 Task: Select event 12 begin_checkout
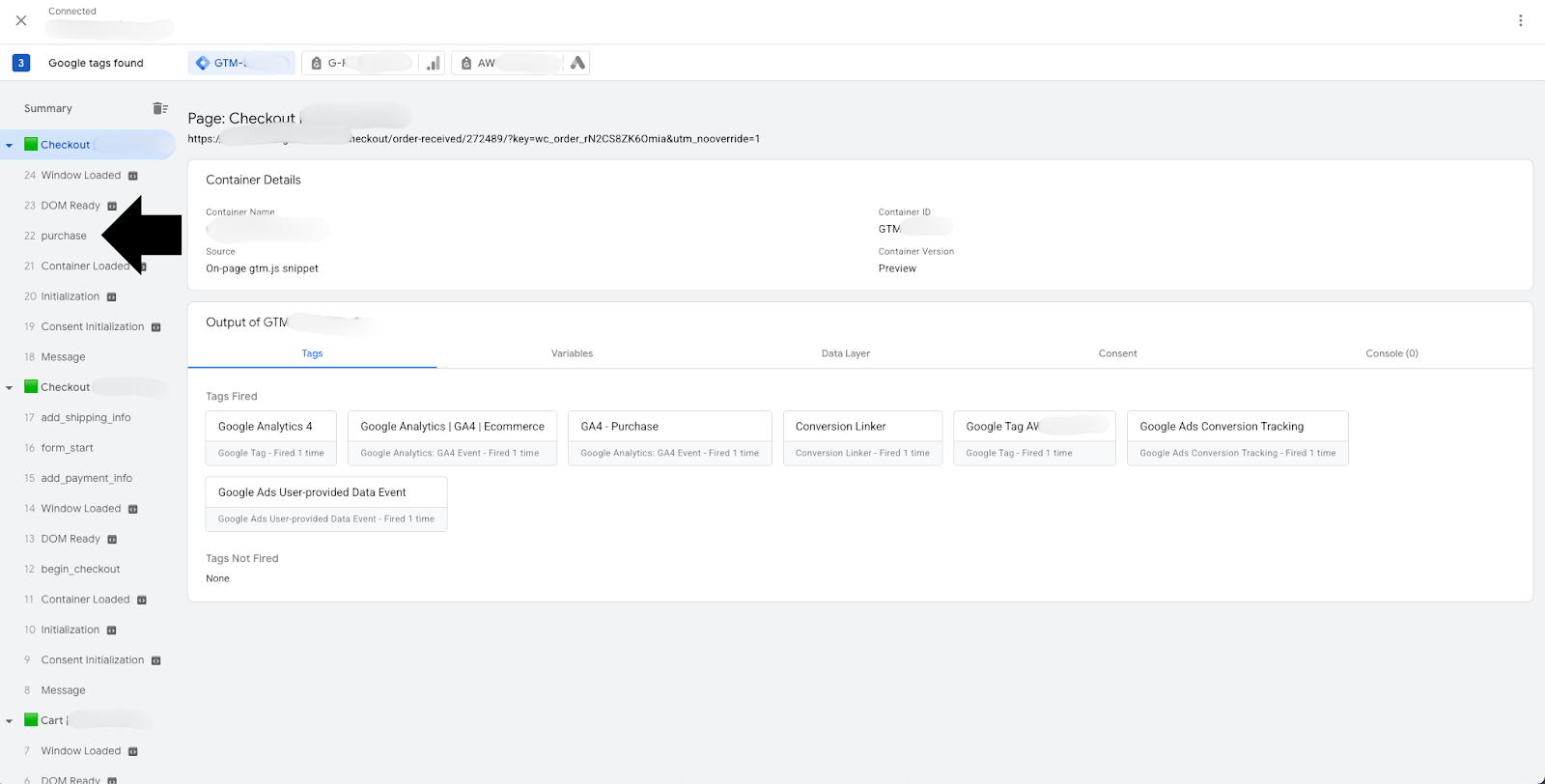tap(80, 569)
